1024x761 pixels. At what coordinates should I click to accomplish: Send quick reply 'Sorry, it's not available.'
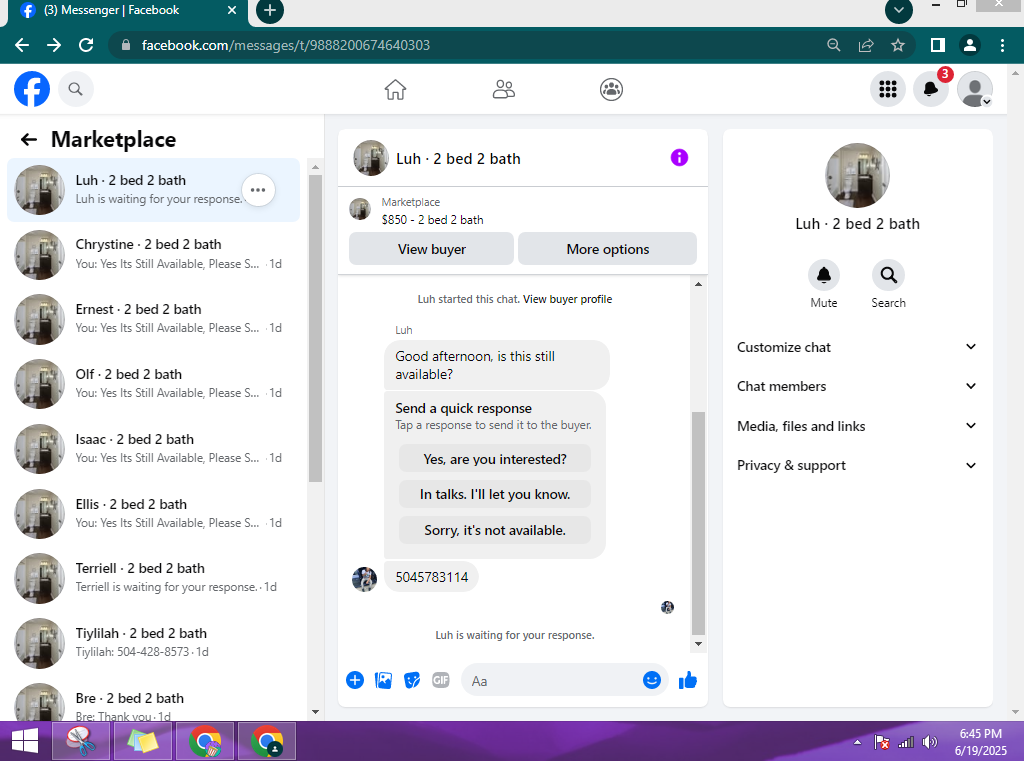(495, 530)
